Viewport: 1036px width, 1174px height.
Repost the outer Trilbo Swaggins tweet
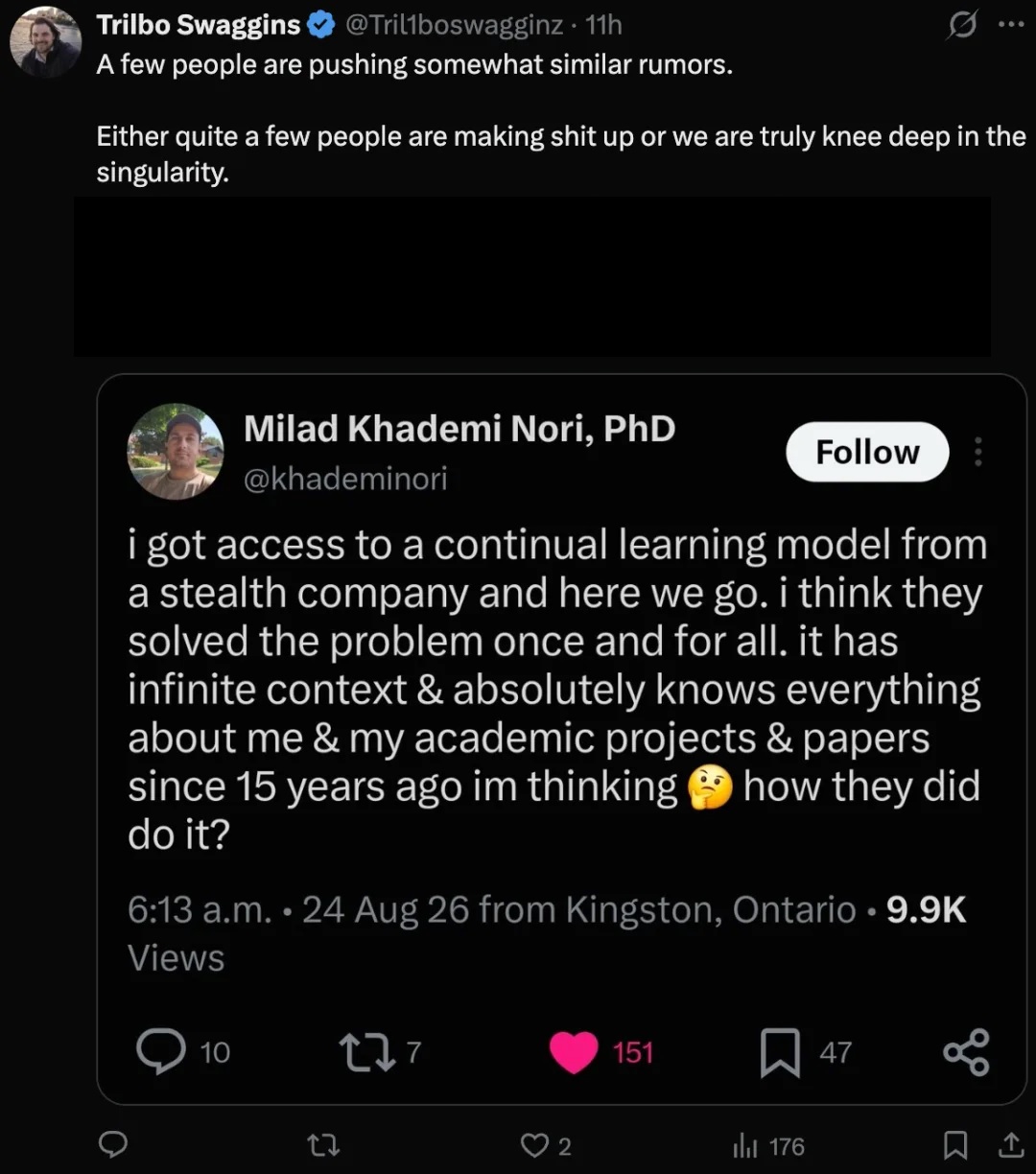(x=324, y=1145)
